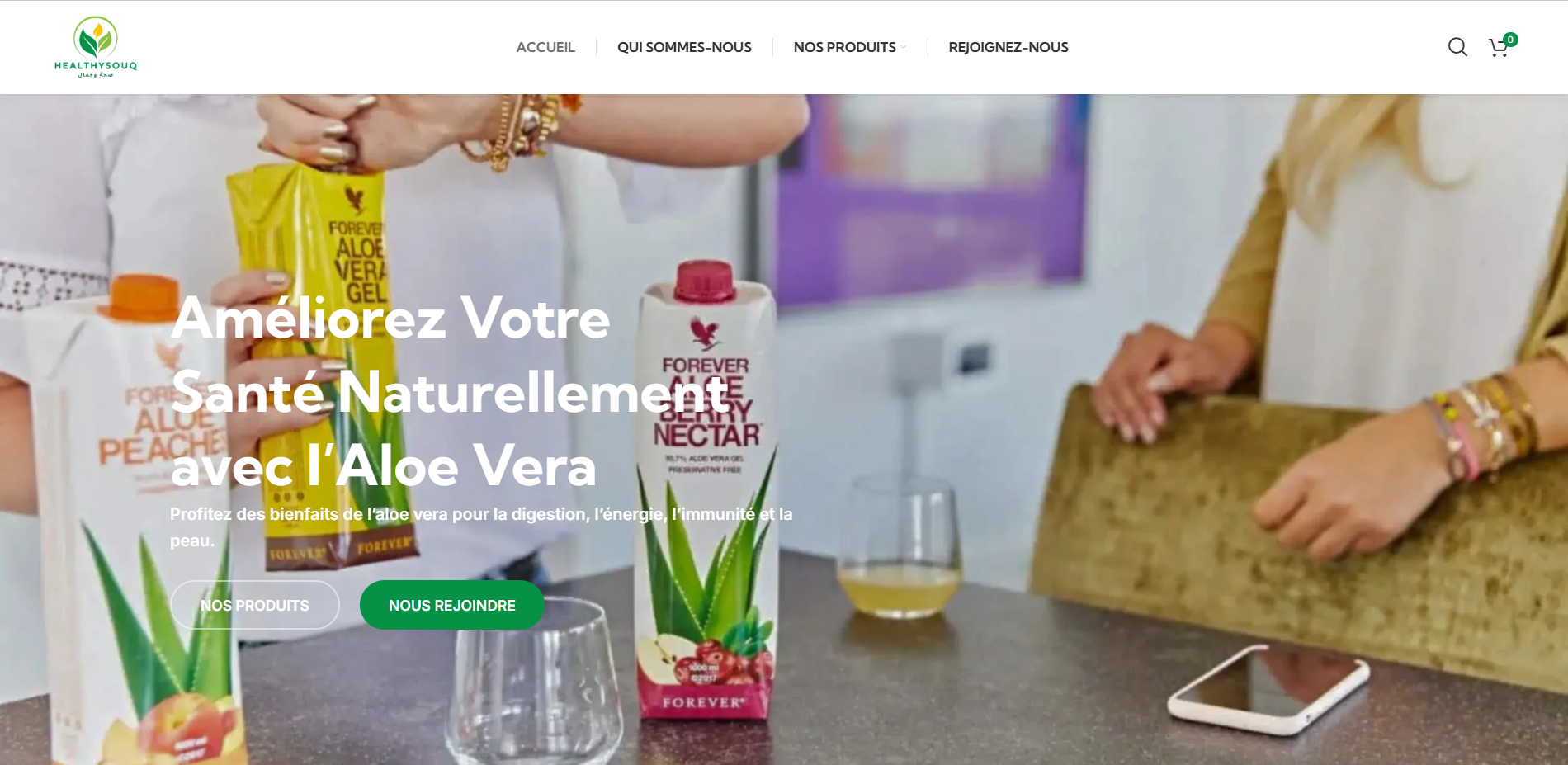Click the HEALTHYSOUQ wordmark text under logo
Screen dimensions: 1568x765
pyautogui.click(x=96, y=66)
